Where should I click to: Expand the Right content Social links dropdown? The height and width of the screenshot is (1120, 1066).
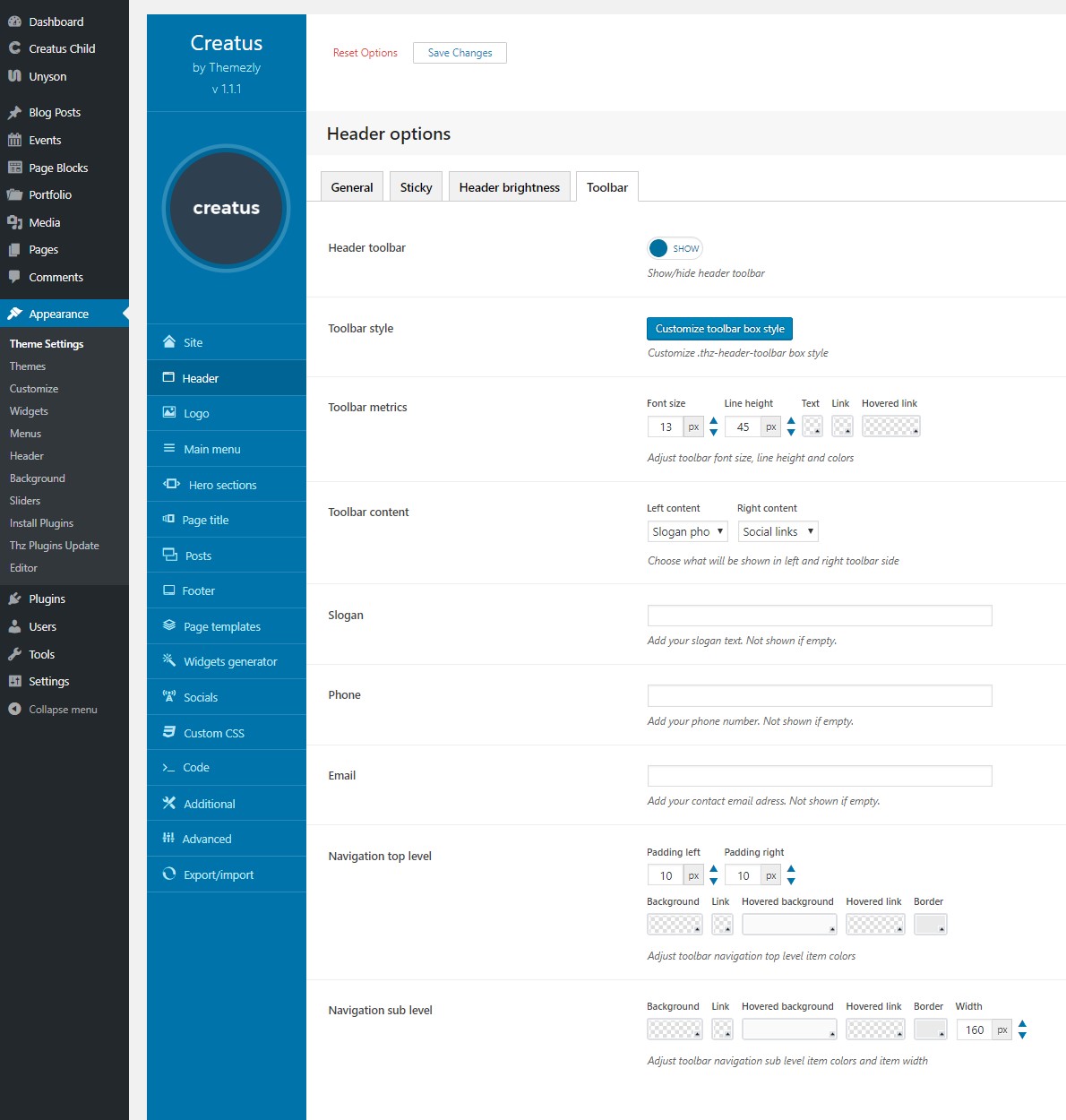[x=778, y=531]
